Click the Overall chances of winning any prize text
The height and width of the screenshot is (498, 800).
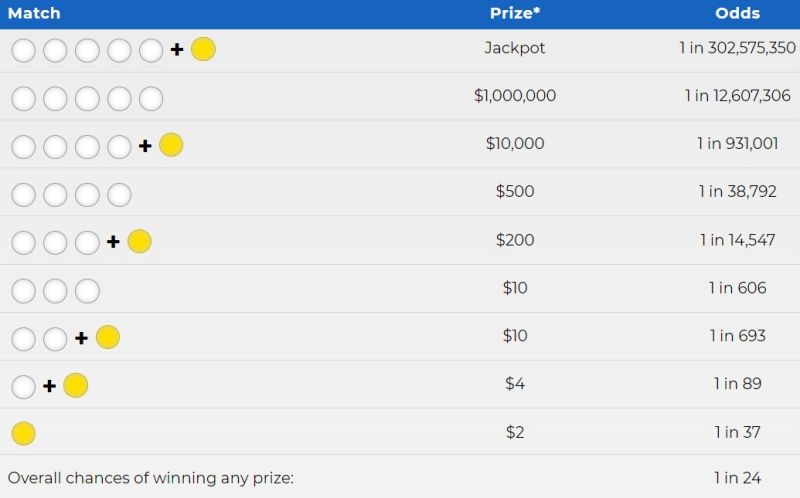(x=151, y=478)
